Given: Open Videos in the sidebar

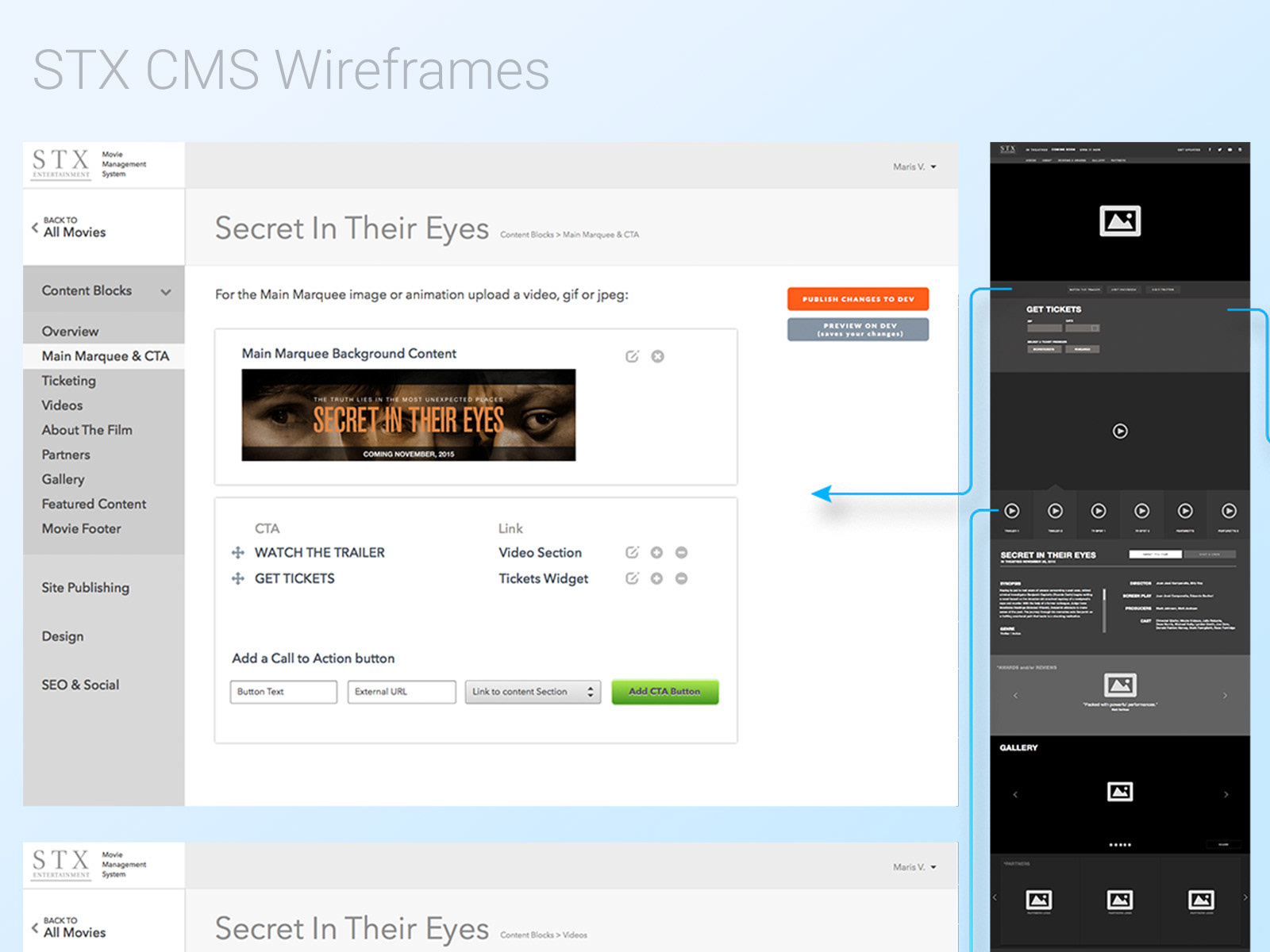Looking at the screenshot, I should (x=62, y=405).
